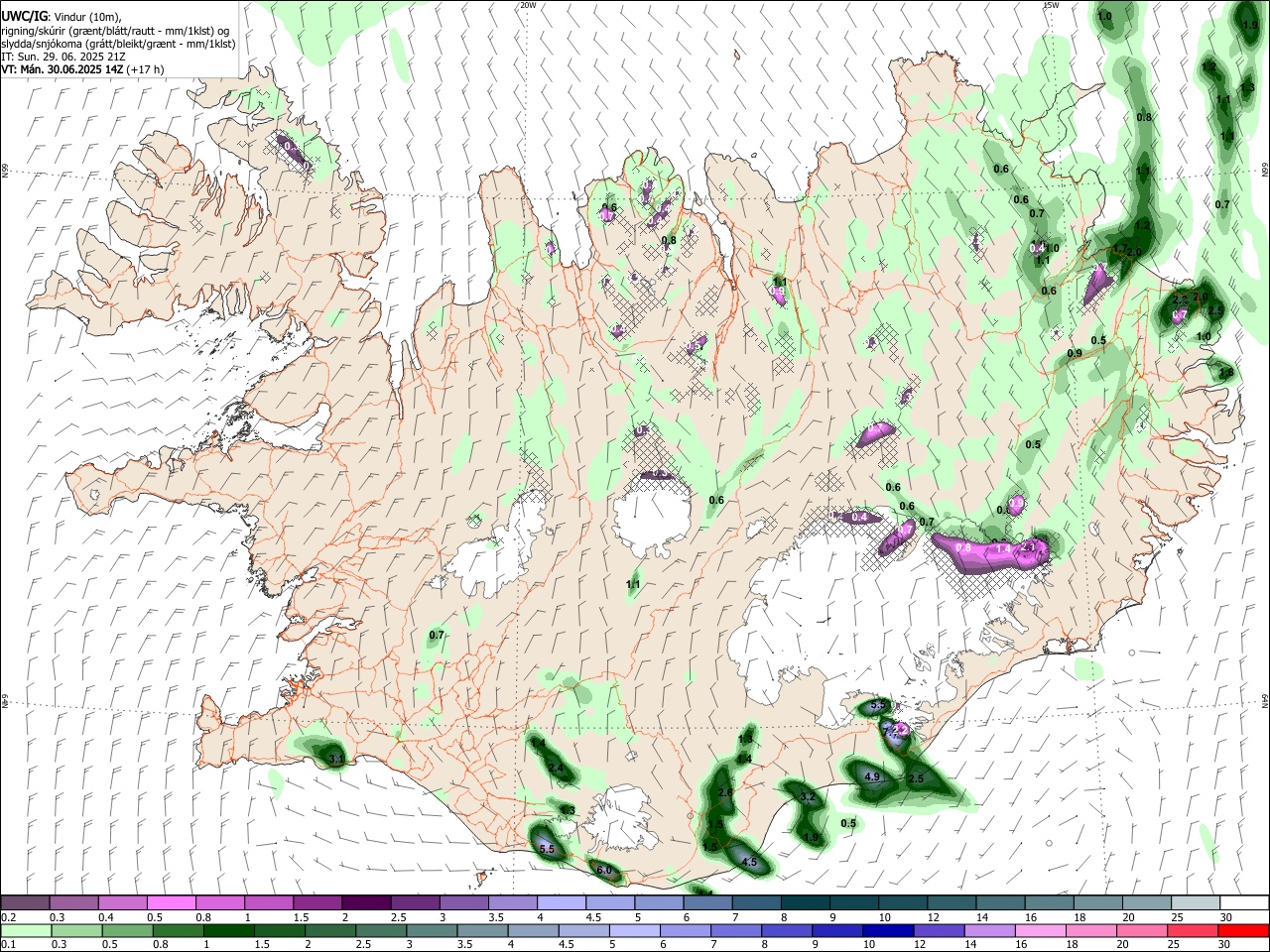The height and width of the screenshot is (952, 1270).
Task: Select the white 30 snow scale swatch
Action: click(1243, 903)
